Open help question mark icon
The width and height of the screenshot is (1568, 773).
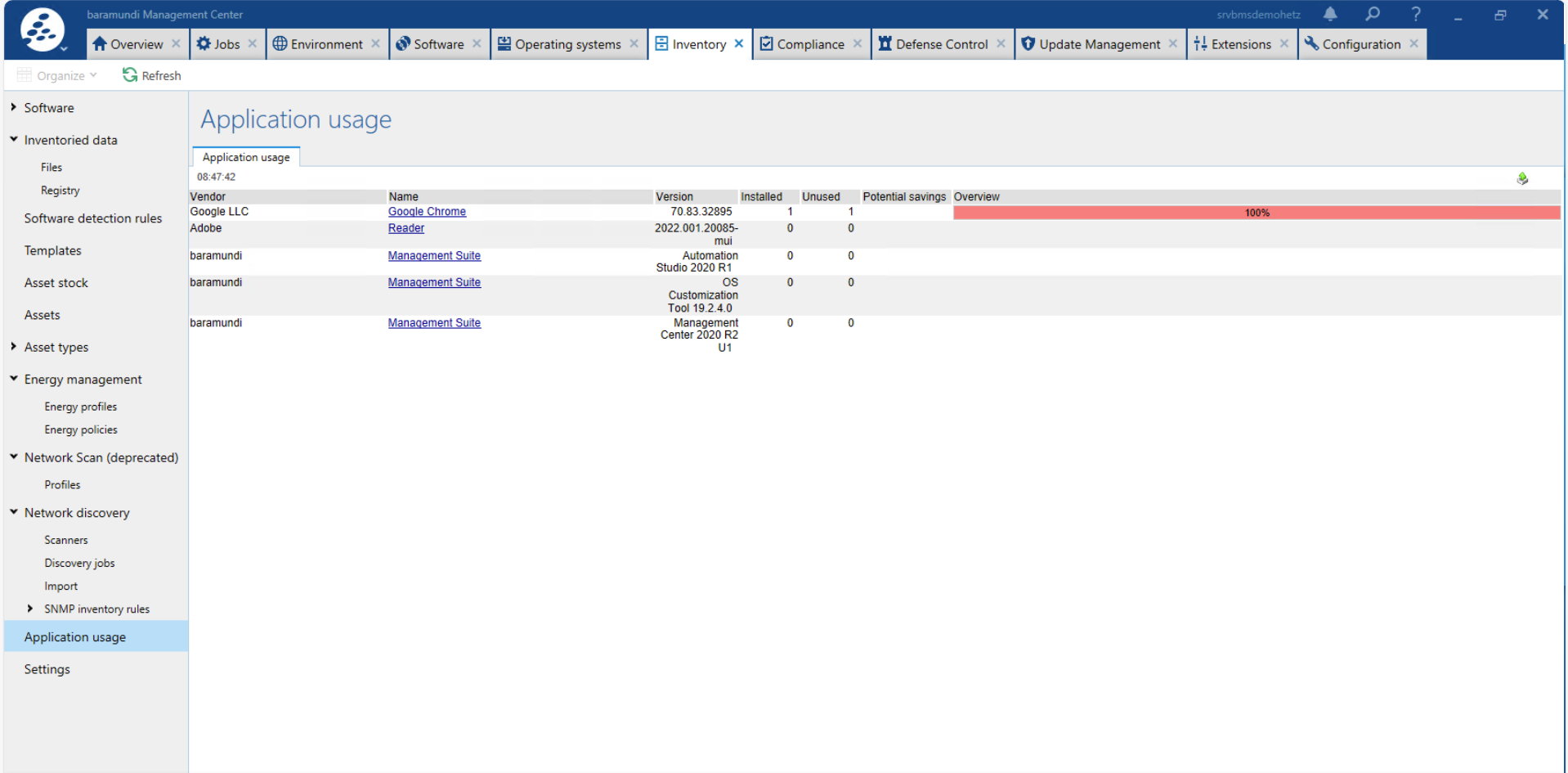[x=1416, y=14]
